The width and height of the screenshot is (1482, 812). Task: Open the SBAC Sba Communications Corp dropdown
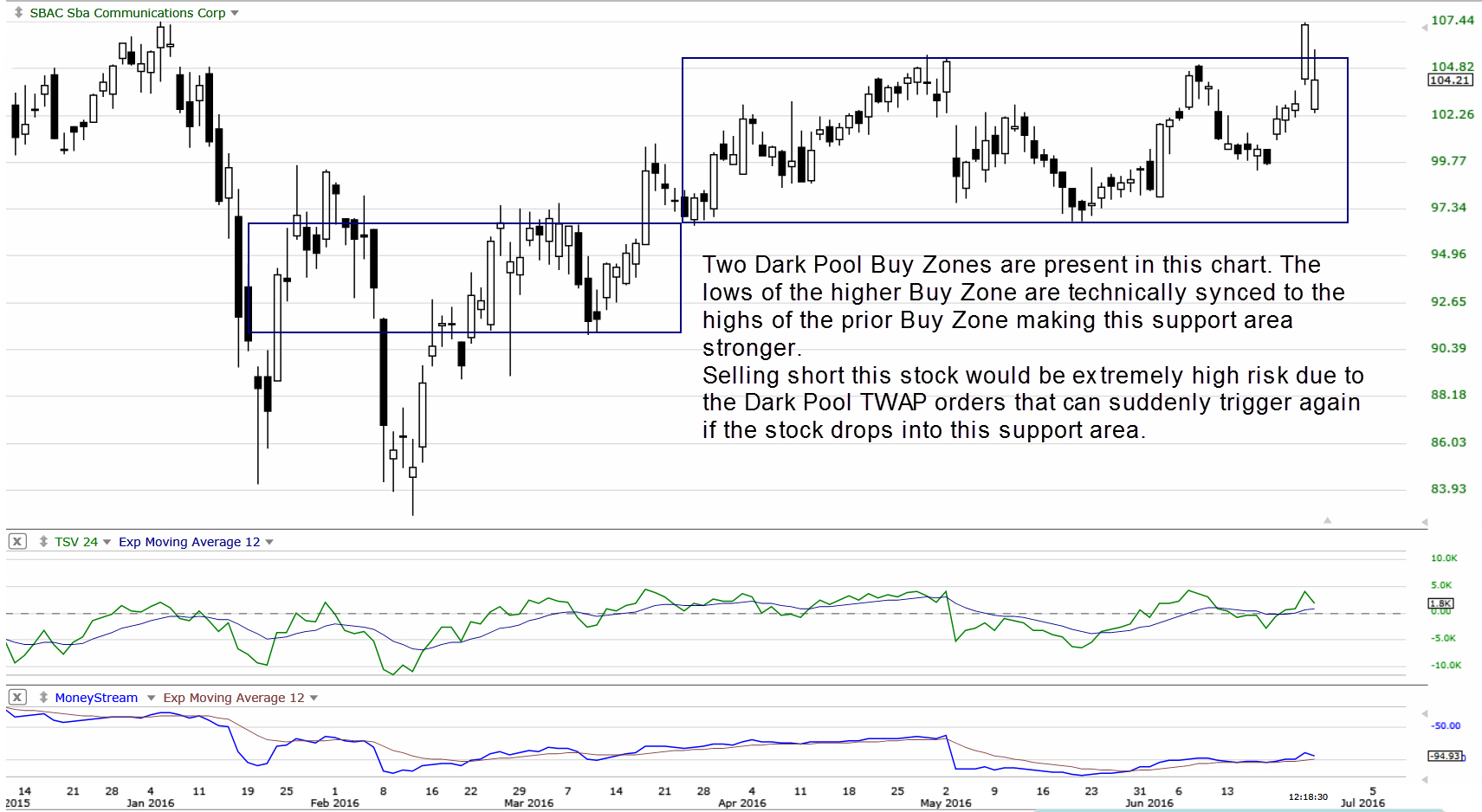tap(235, 13)
